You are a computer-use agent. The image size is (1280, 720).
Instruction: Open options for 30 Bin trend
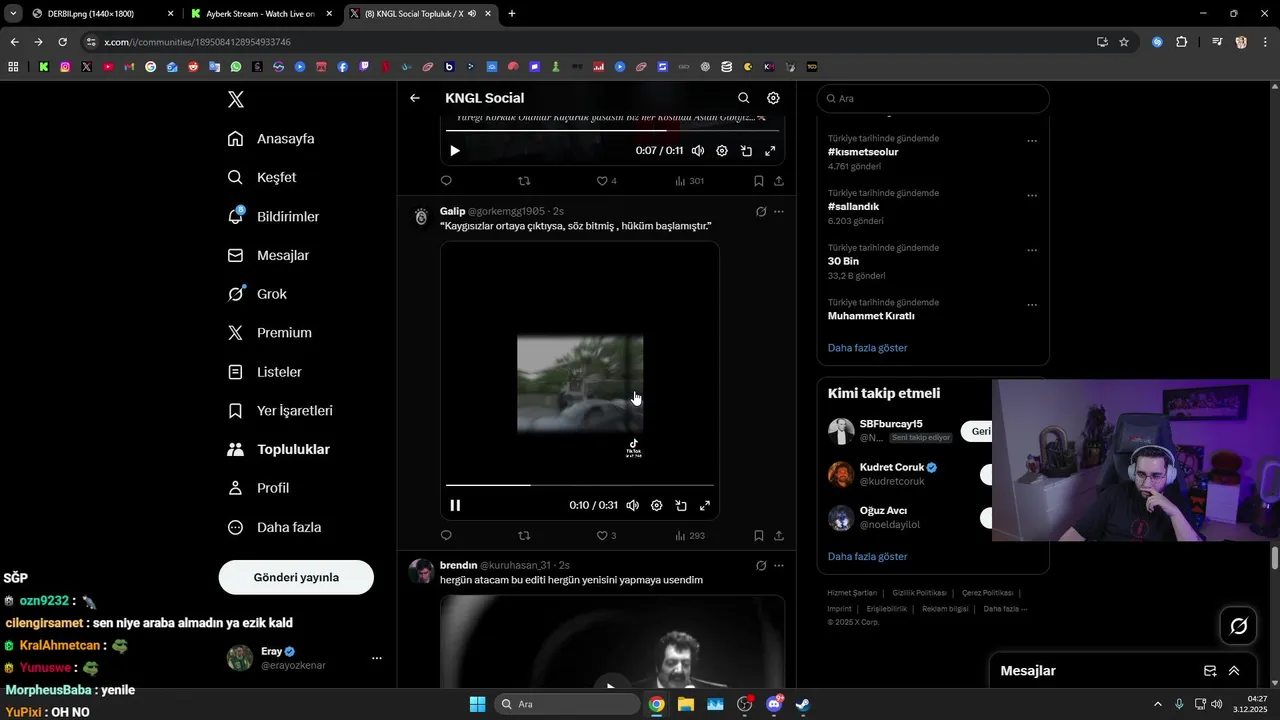(1032, 250)
